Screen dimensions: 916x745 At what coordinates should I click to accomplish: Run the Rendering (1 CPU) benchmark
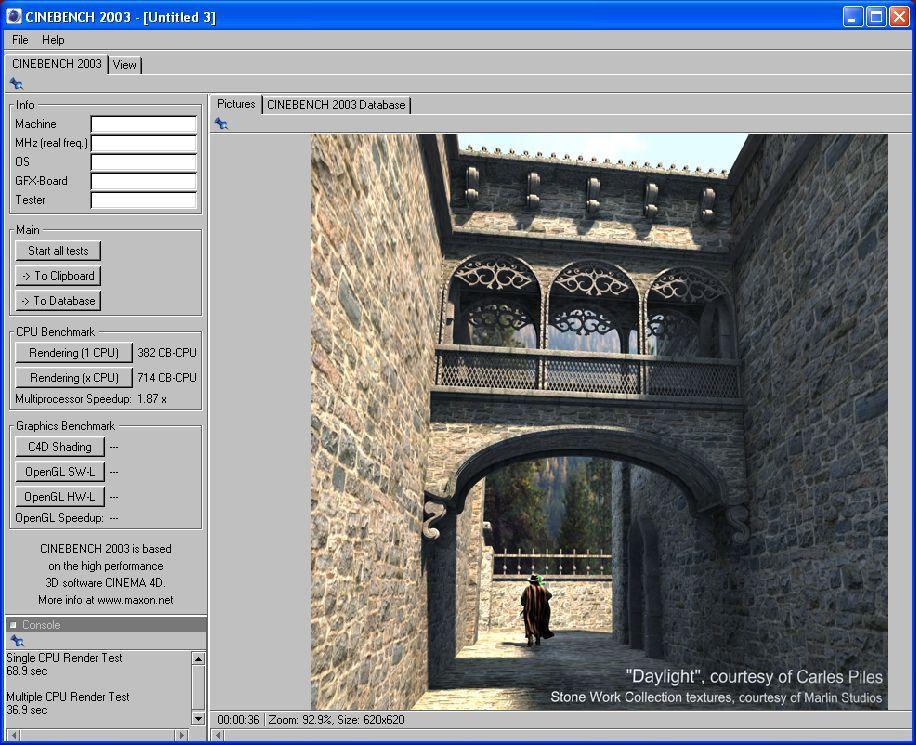click(x=74, y=353)
